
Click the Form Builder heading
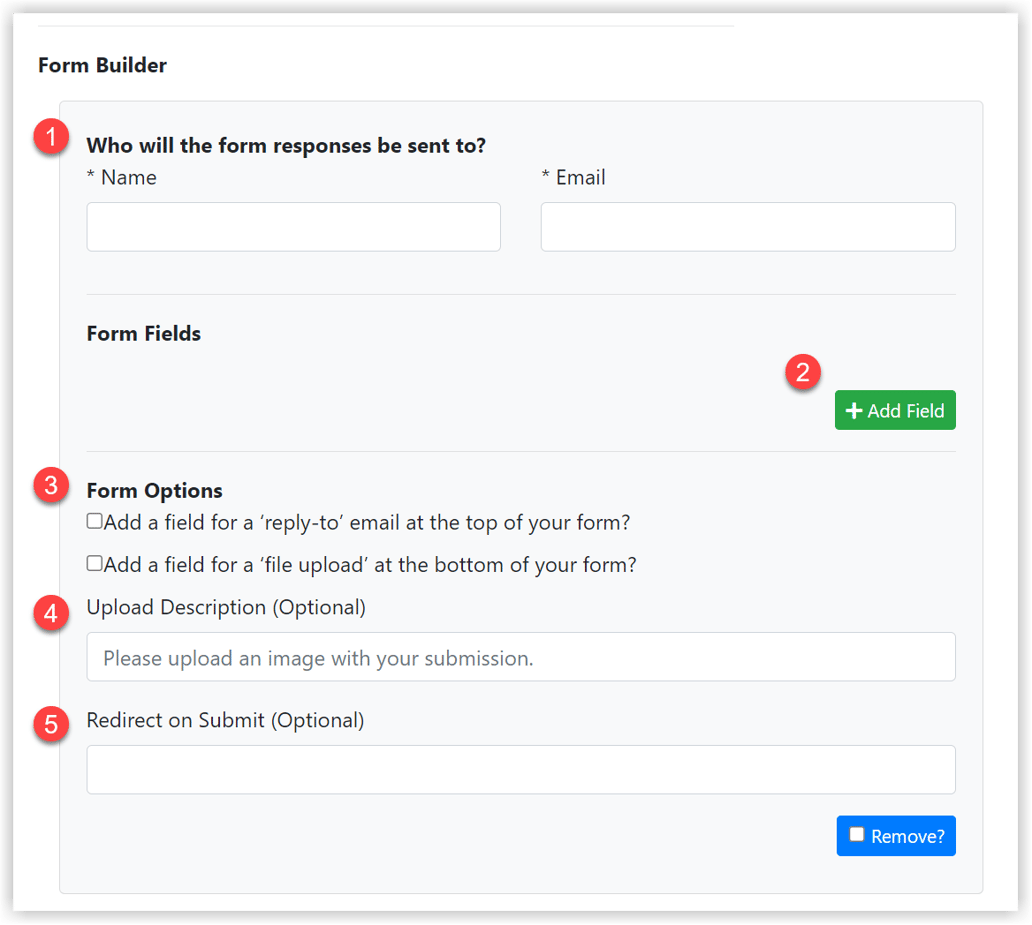[x=102, y=65]
